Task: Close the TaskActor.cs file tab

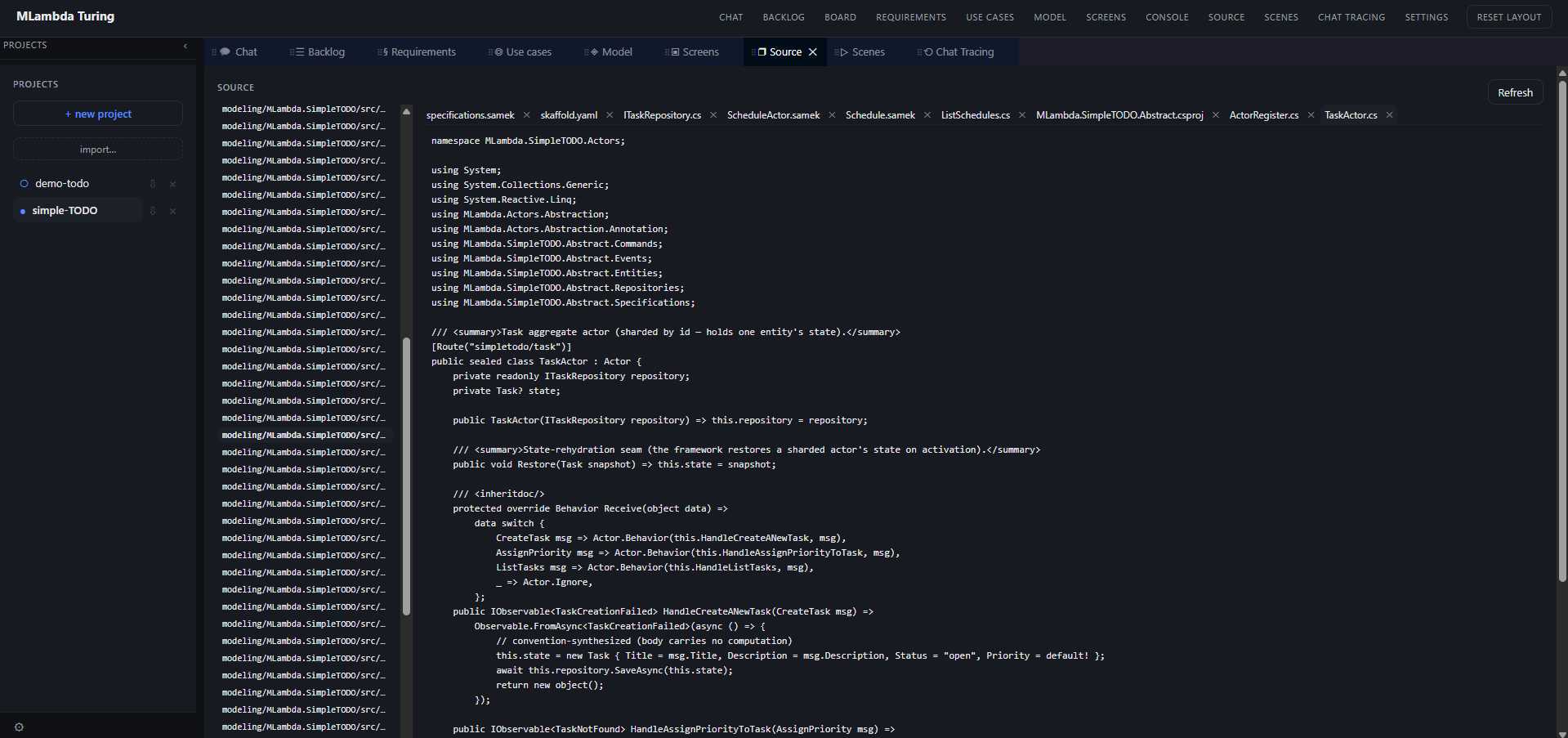Action: click(x=1389, y=115)
